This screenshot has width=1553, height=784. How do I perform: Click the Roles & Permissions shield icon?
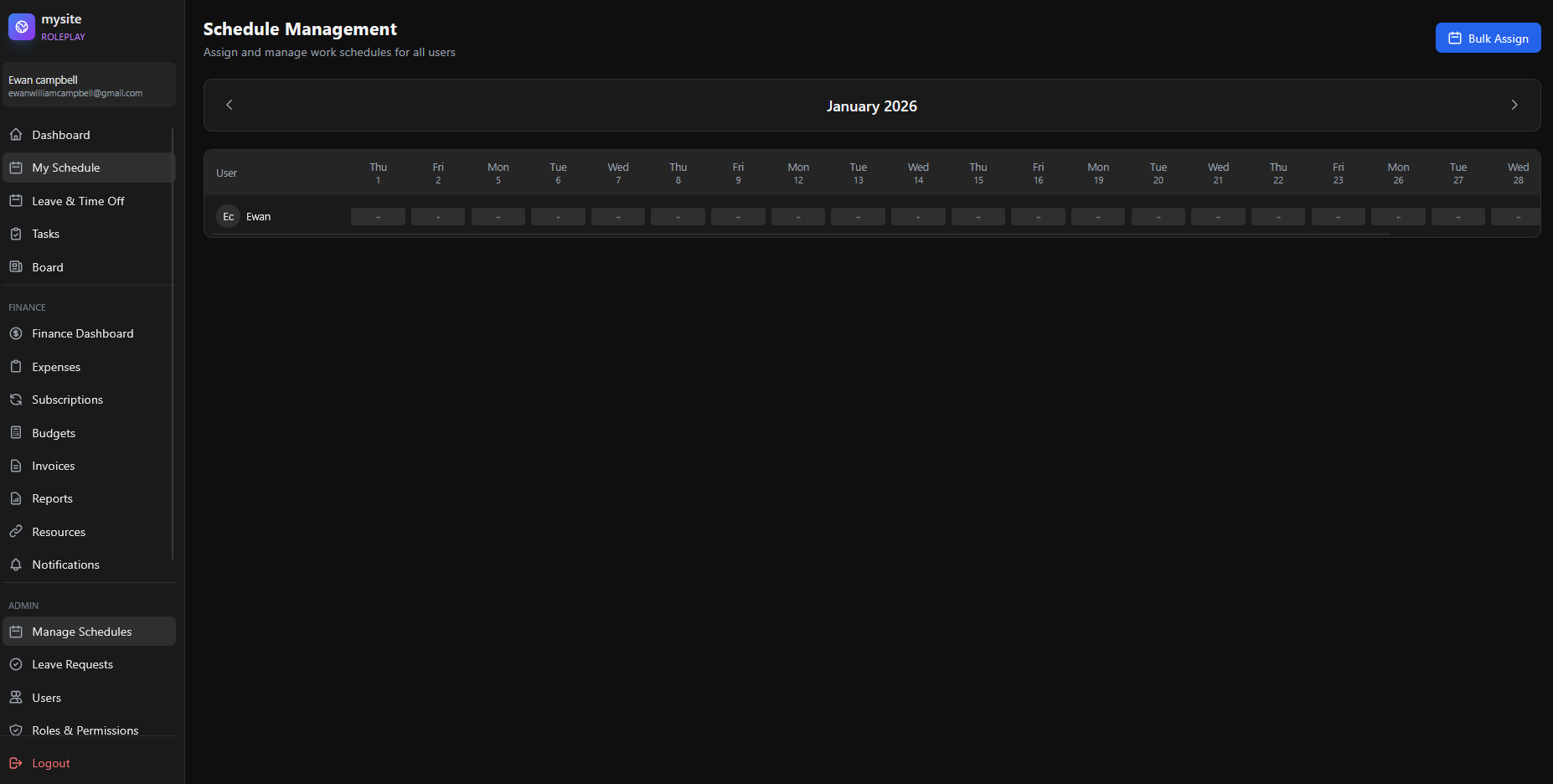point(16,730)
